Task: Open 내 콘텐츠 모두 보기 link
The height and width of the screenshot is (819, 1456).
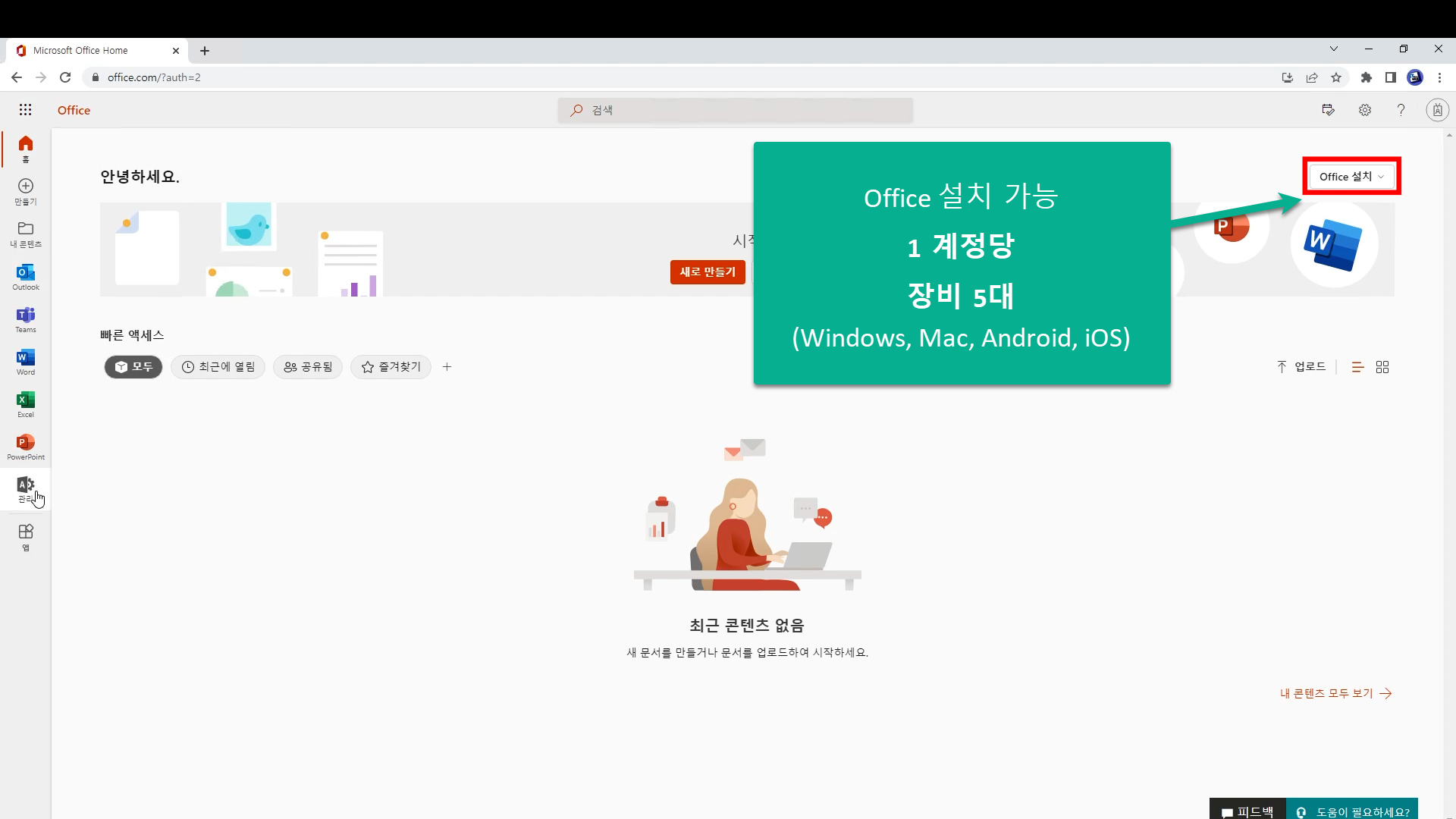Action: (x=1336, y=693)
